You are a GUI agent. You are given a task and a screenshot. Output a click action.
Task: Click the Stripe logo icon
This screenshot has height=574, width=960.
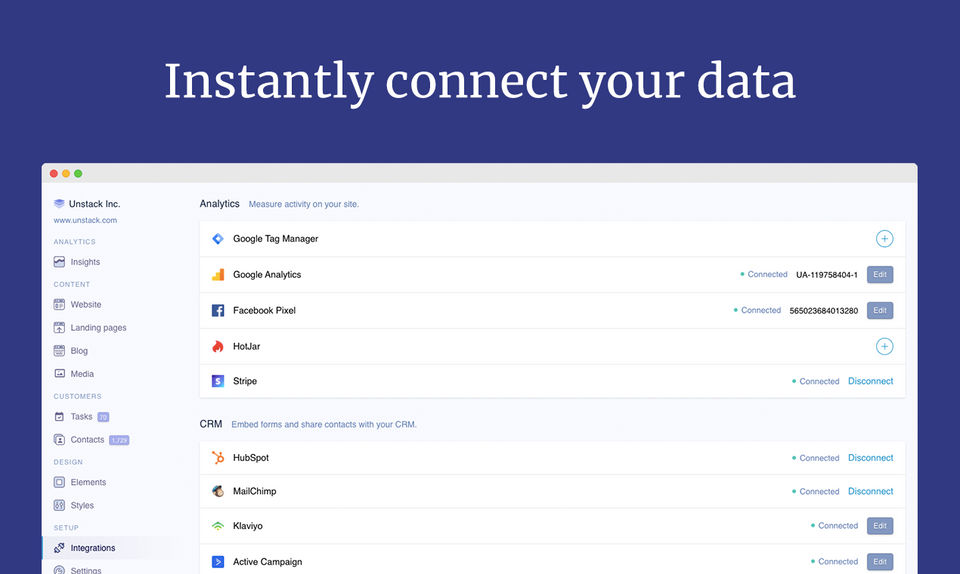[218, 381]
